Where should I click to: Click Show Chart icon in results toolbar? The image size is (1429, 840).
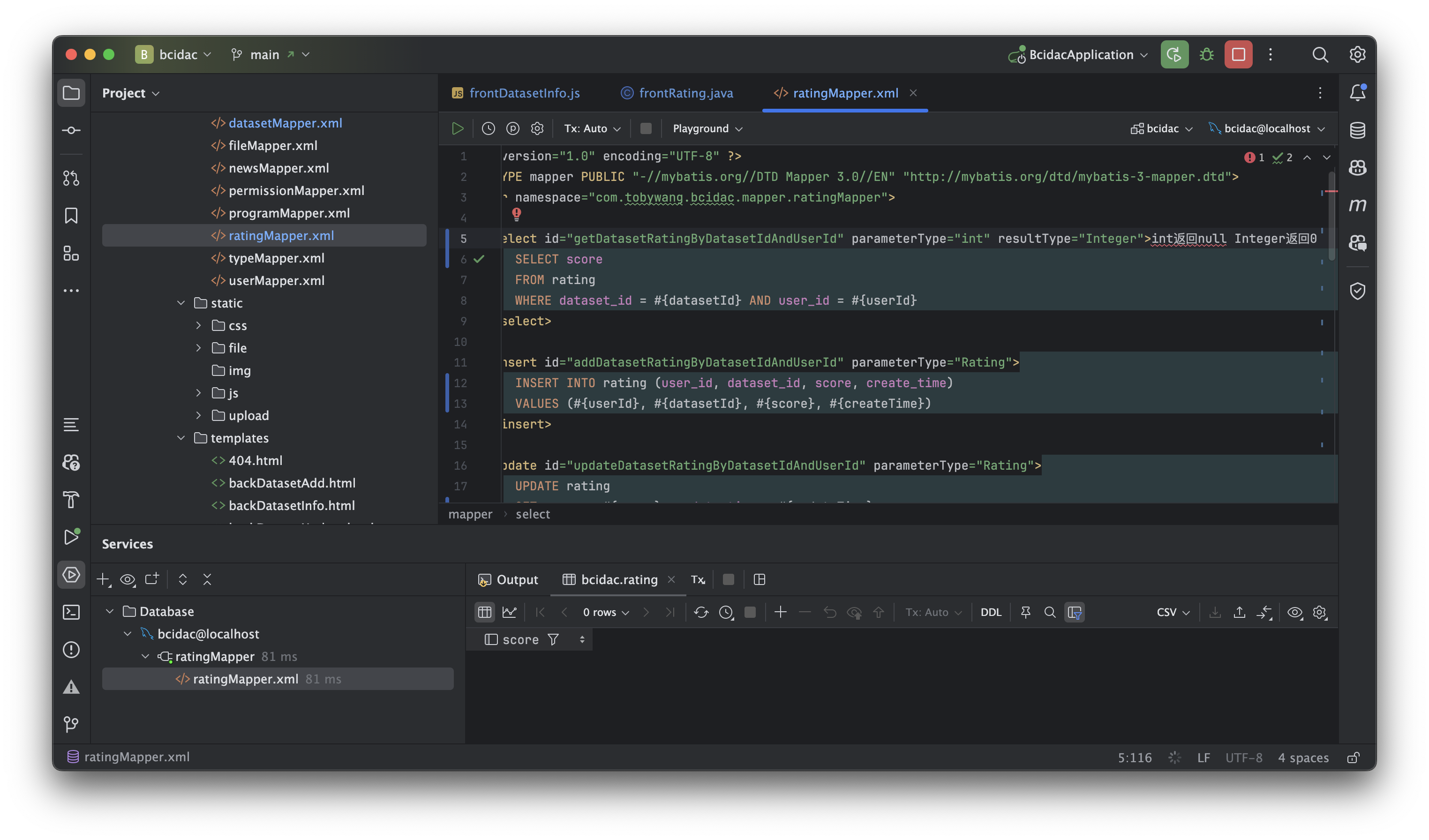509,612
